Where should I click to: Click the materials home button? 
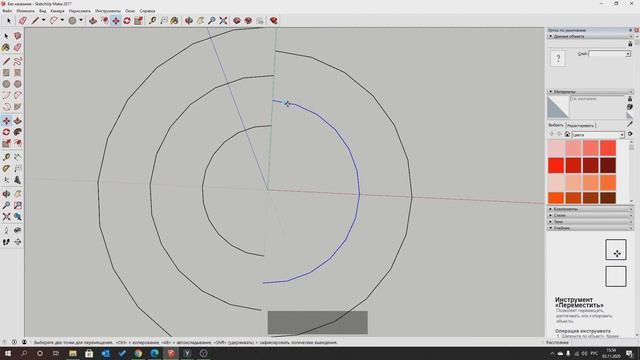pyautogui.click(x=567, y=134)
